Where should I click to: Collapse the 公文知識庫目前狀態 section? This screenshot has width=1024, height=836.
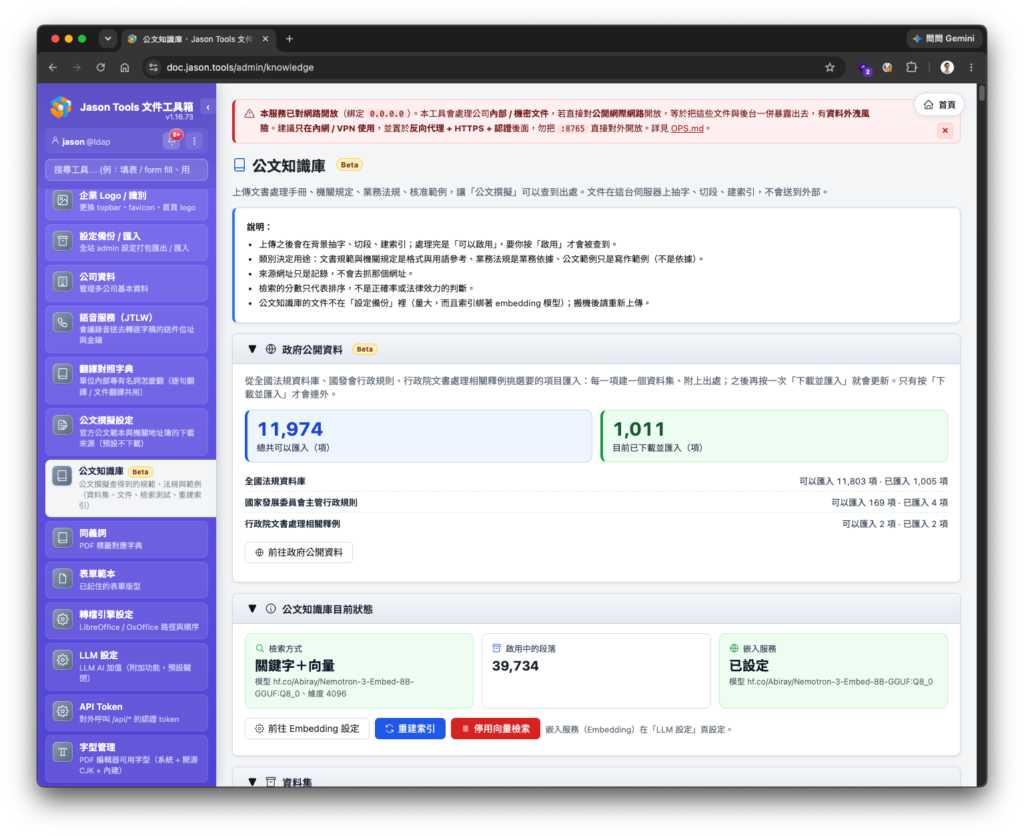pos(252,609)
